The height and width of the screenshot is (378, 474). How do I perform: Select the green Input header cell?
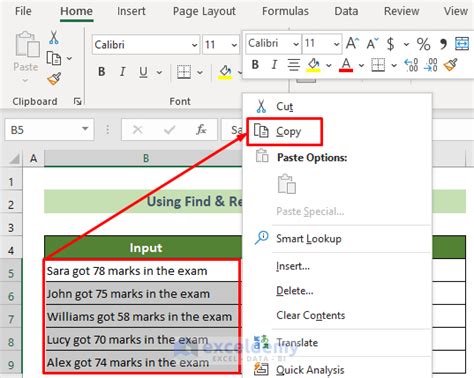click(143, 247)
